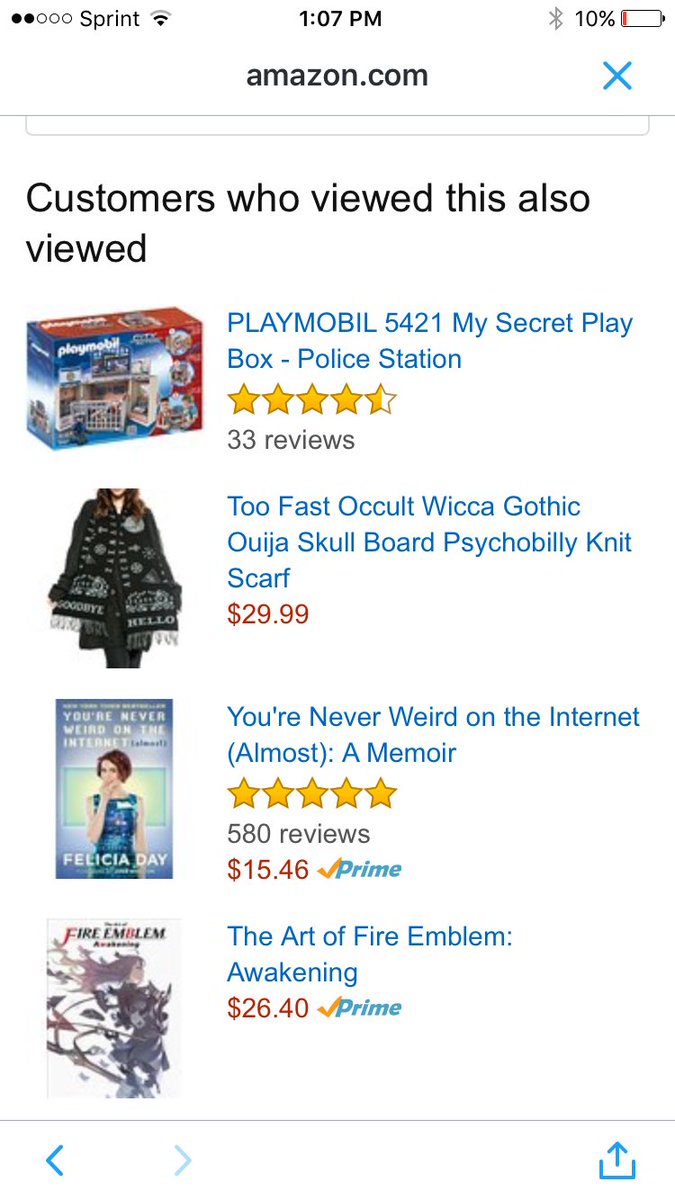This screenshot has height=1200, width=675.
Task: Tap the black knit scarf product image
Action: pyautogui.click(x=113, y=578)
